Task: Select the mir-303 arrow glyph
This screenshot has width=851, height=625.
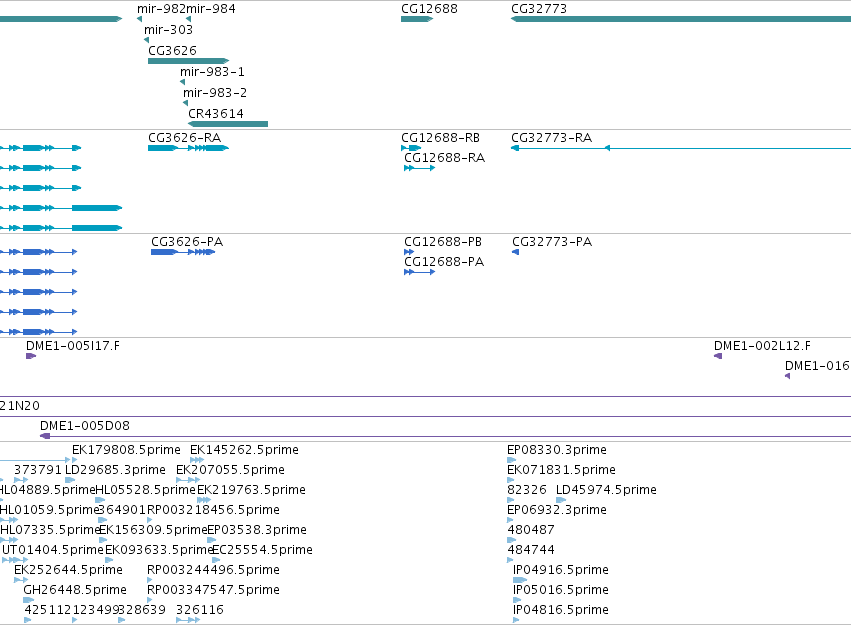Action: pos(147,40)
